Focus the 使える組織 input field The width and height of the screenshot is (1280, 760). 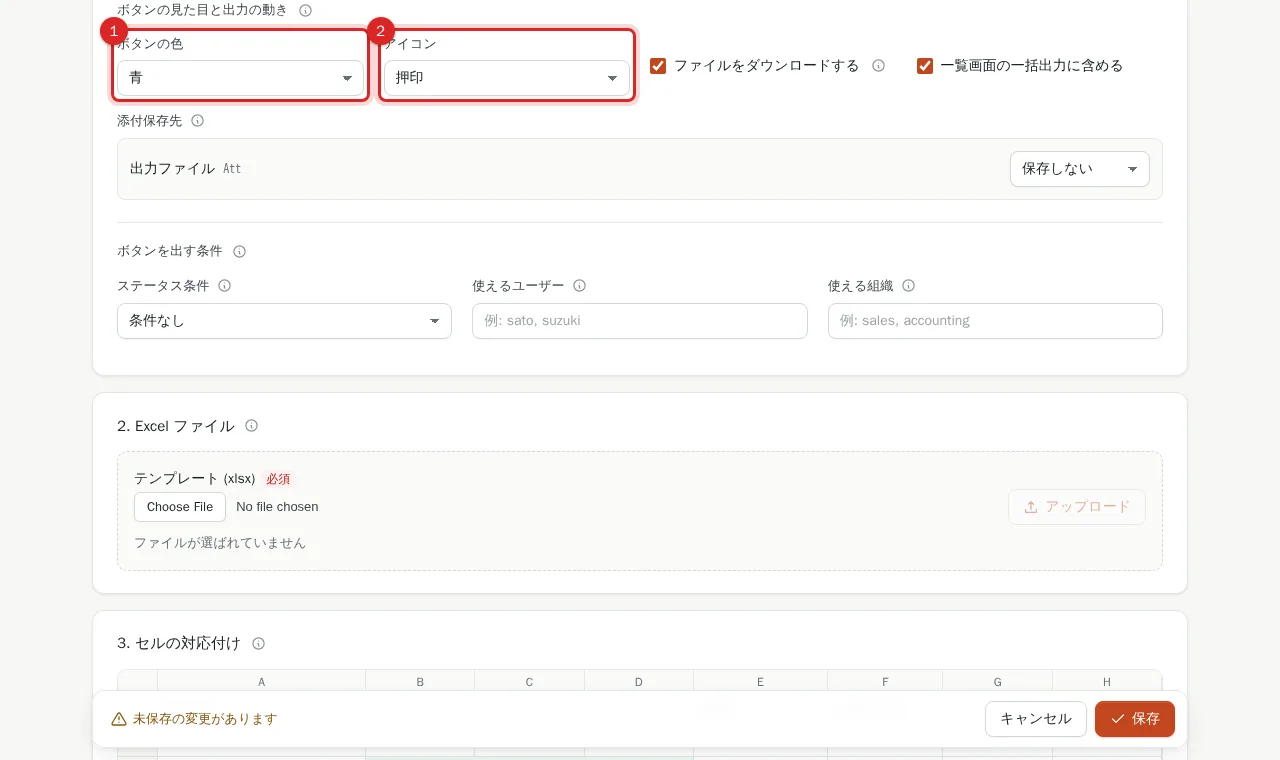click(x=995, y=321)
